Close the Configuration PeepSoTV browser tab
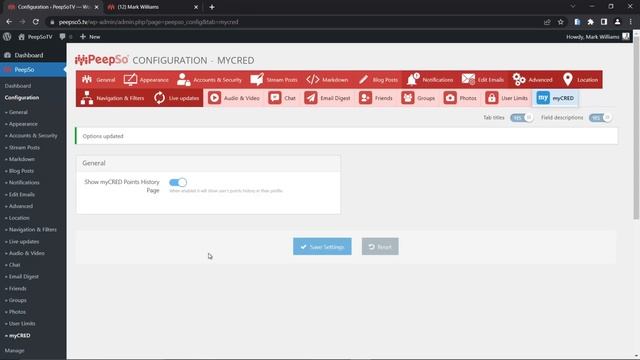640x360 pixels. pyautogui.click(x=96, y=7)
